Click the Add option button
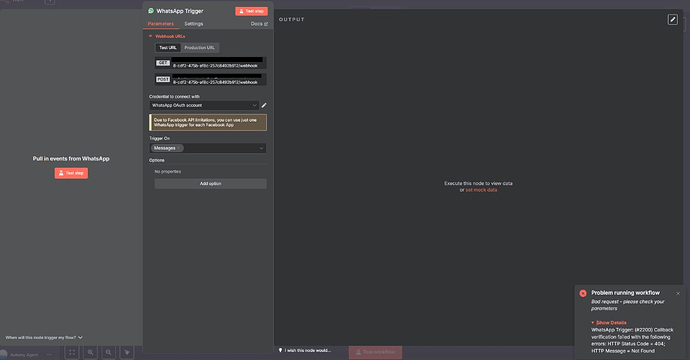This screenshot has width=690, height=360. coord(210,184)
